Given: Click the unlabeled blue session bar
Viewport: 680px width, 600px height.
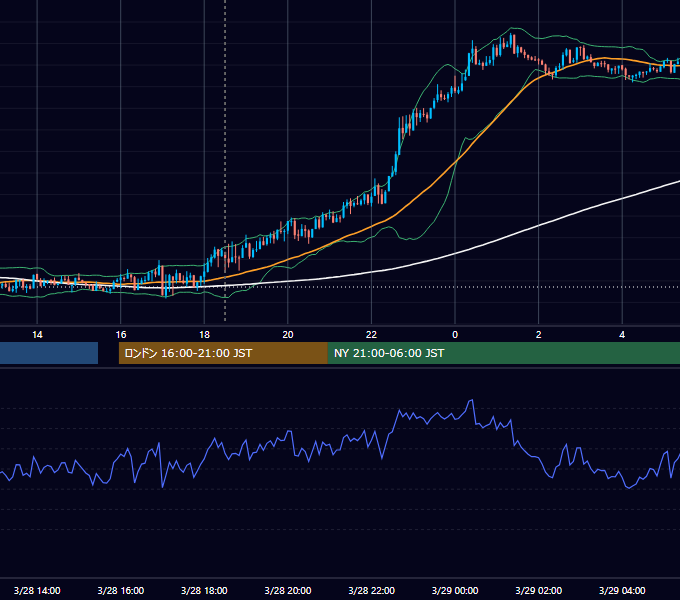Looking at the screenshot, I should pos(49,353).
